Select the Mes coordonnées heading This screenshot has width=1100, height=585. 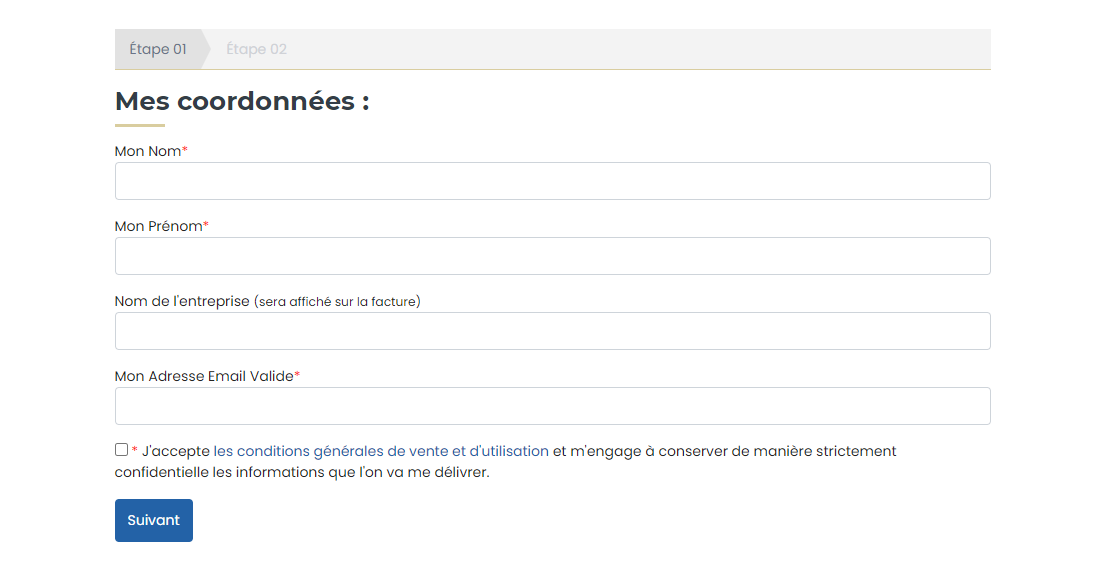coord(242,101)
